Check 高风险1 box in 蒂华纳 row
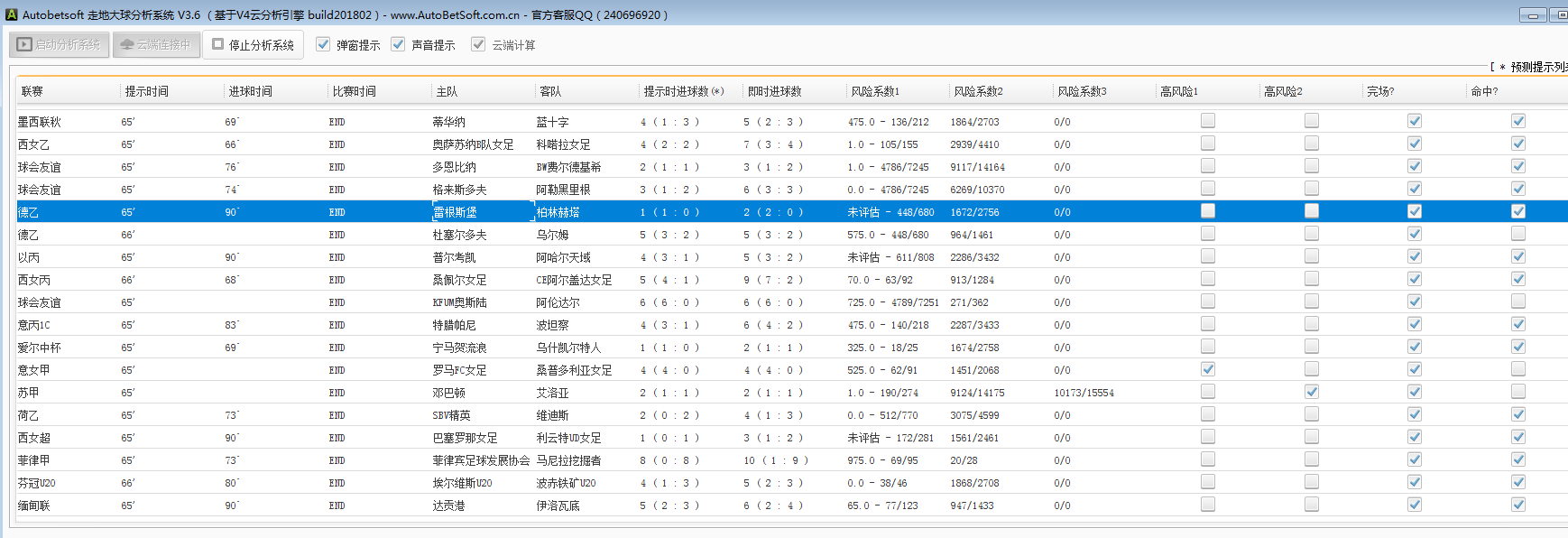1568x538 pixels. [x=1208, y=121]
